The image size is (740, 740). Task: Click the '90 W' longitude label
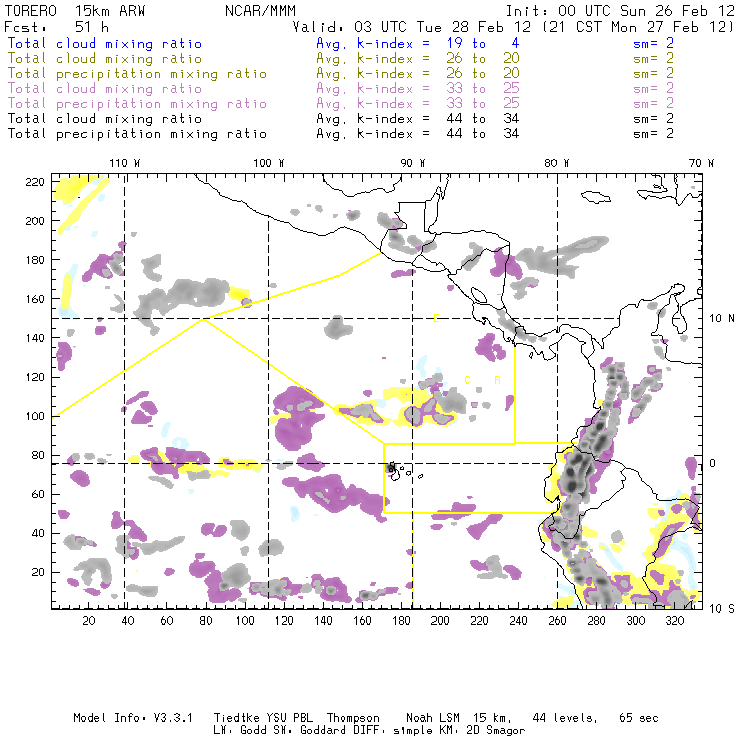pyautogui.click(x=413, y=163)
